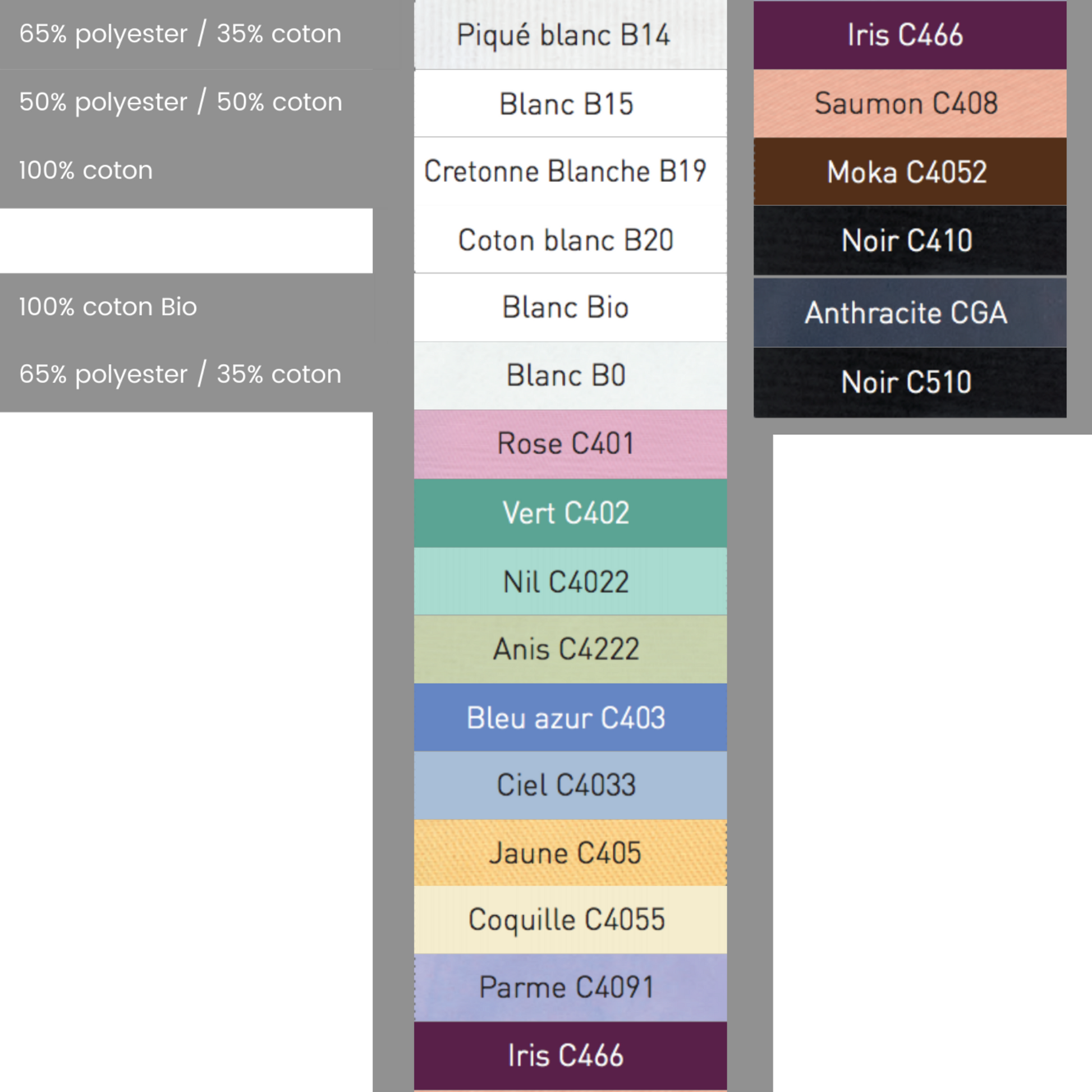Select the 100% coton Bio label
The width and height of the screenshot is (1092, 1092).
(x=108, y=307)
